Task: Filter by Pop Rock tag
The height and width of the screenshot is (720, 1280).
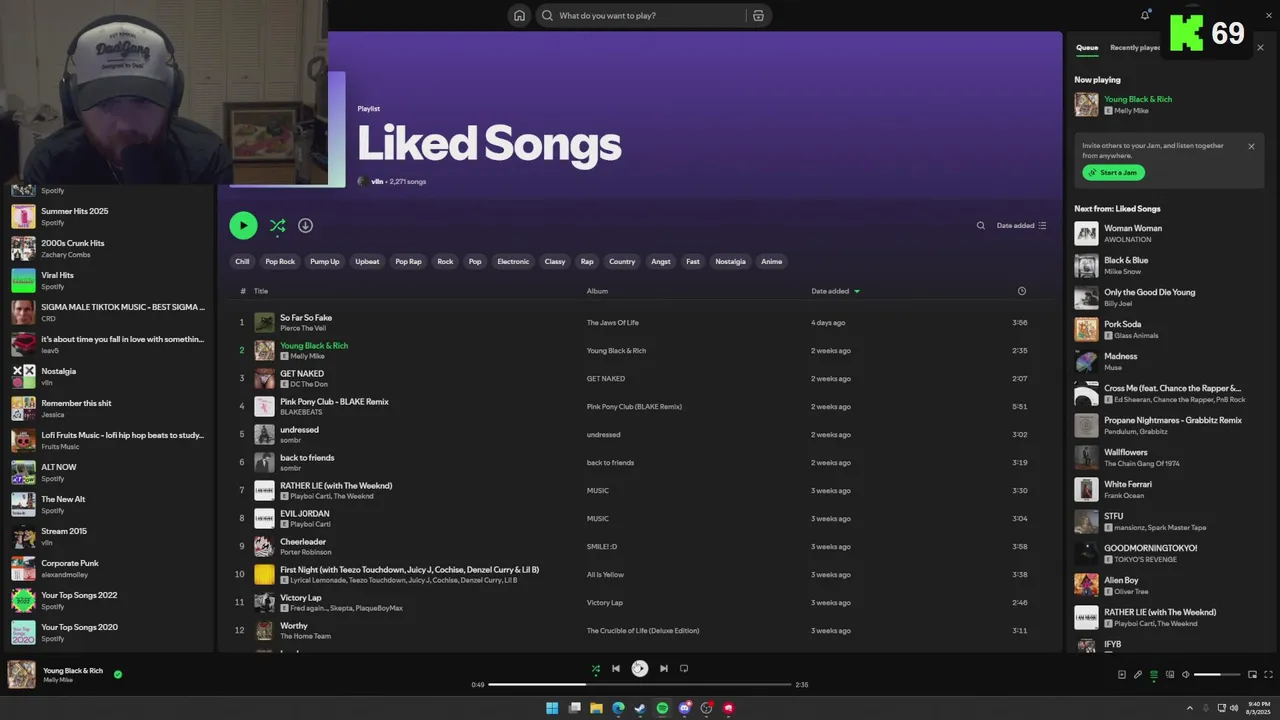Action: pos(280,261)
